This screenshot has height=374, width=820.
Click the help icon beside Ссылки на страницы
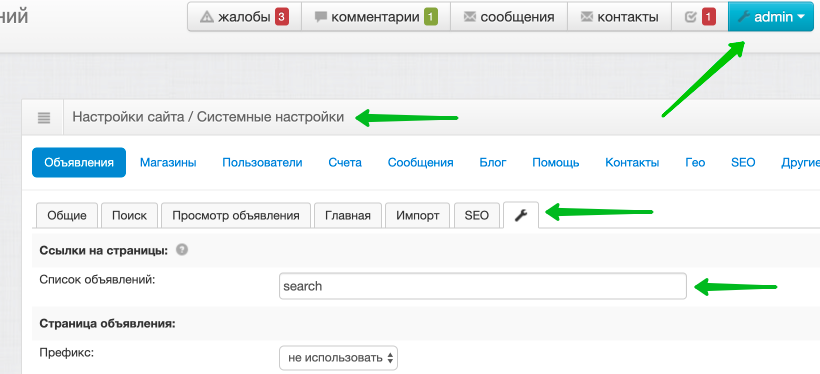[182, 250]
